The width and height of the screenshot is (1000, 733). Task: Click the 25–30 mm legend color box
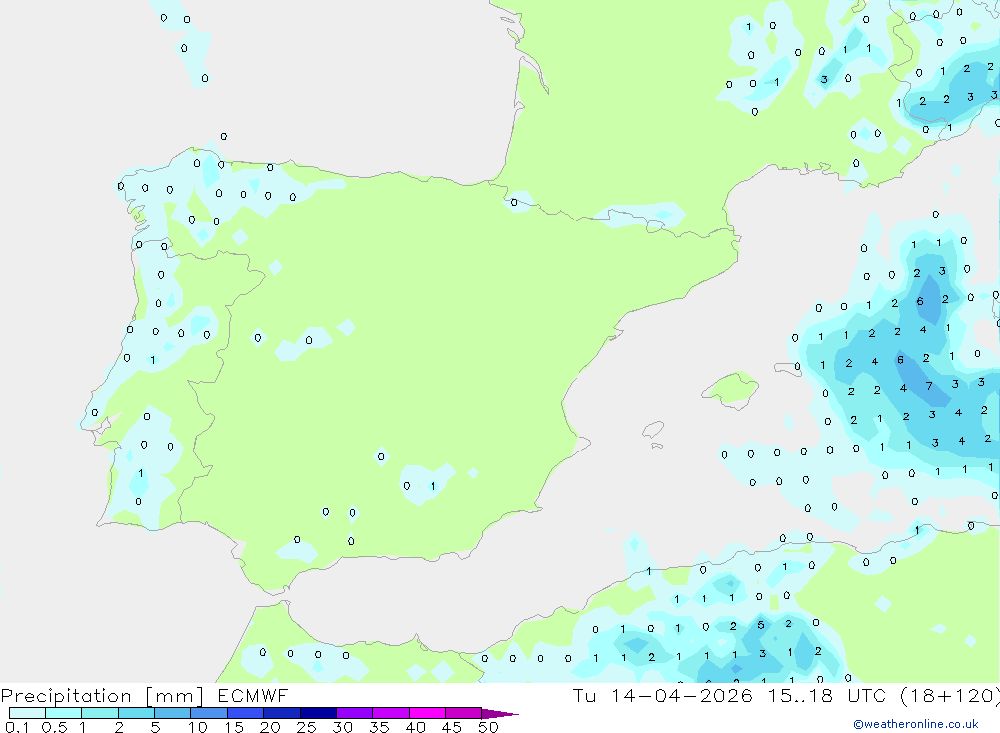(318, 713)
